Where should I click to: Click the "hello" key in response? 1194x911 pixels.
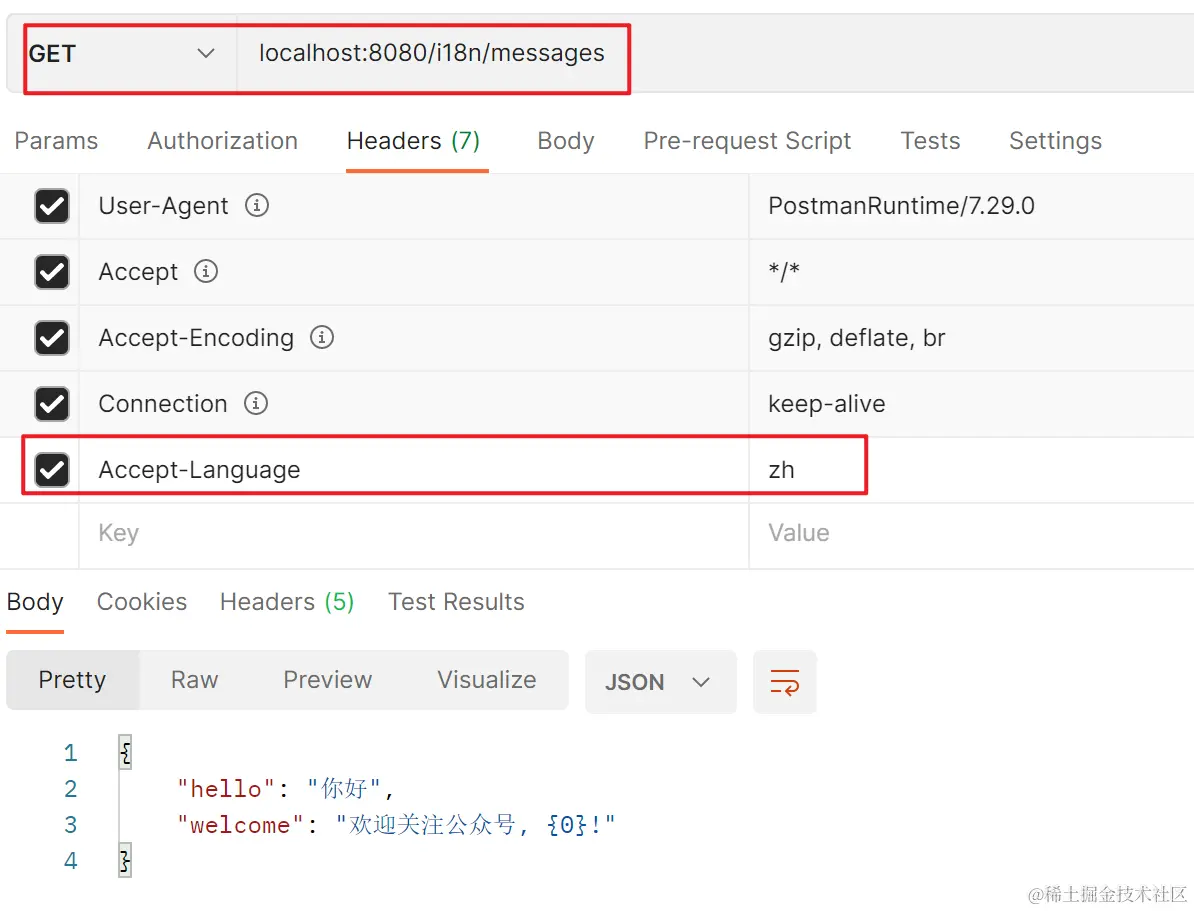225,789
